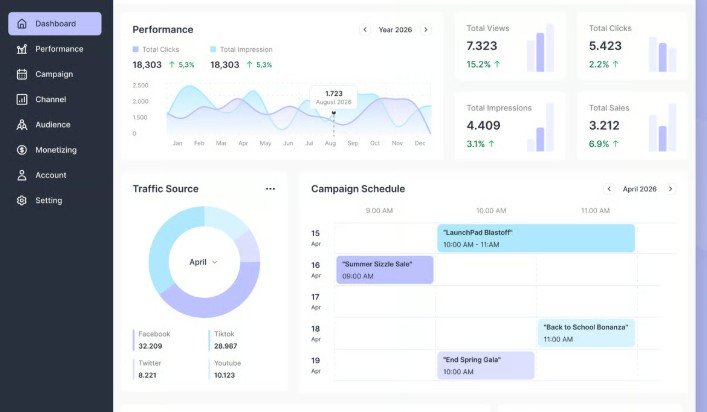Expand the April month dropdown in donut chart

(204, 262)
